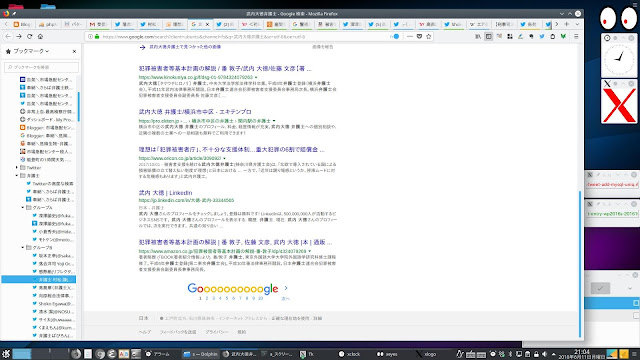Switch to the Blogger tab

point(22,24)
